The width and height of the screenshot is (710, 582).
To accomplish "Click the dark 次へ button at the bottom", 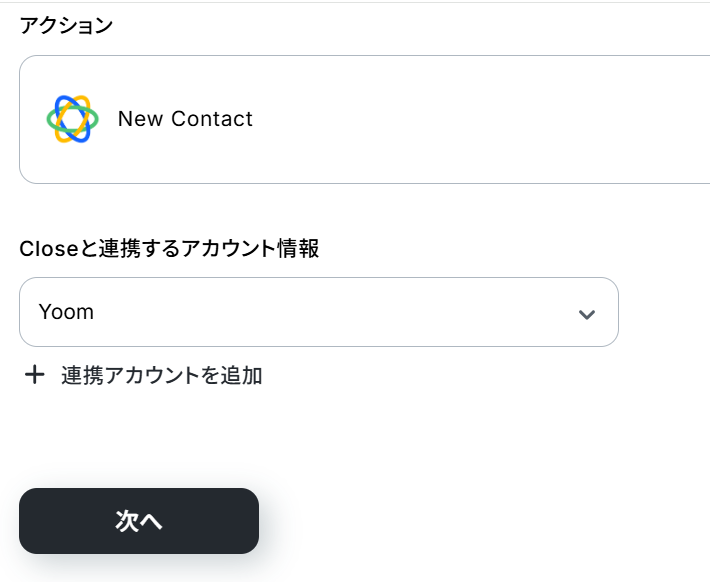I will pos(139,521).
